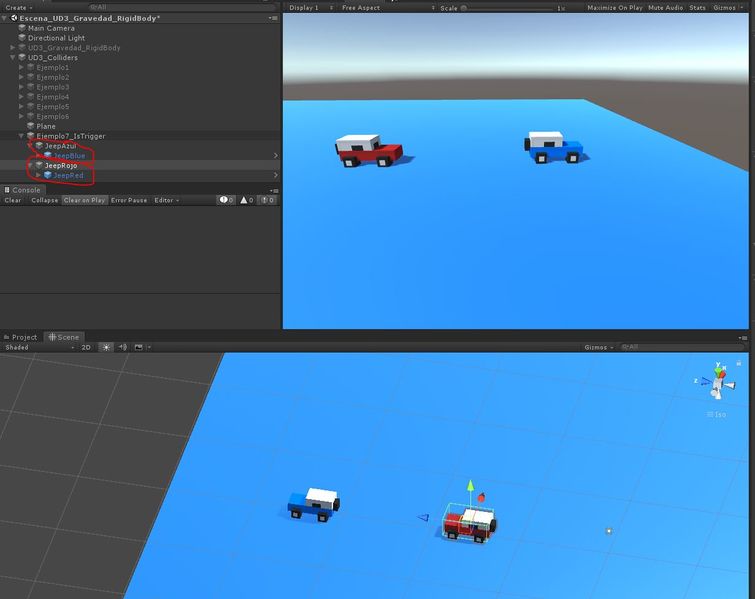Open the scene effects dropdown arrow
This screenshot has width=755, height=599.
pyautogui.click(x=149, y=347)
